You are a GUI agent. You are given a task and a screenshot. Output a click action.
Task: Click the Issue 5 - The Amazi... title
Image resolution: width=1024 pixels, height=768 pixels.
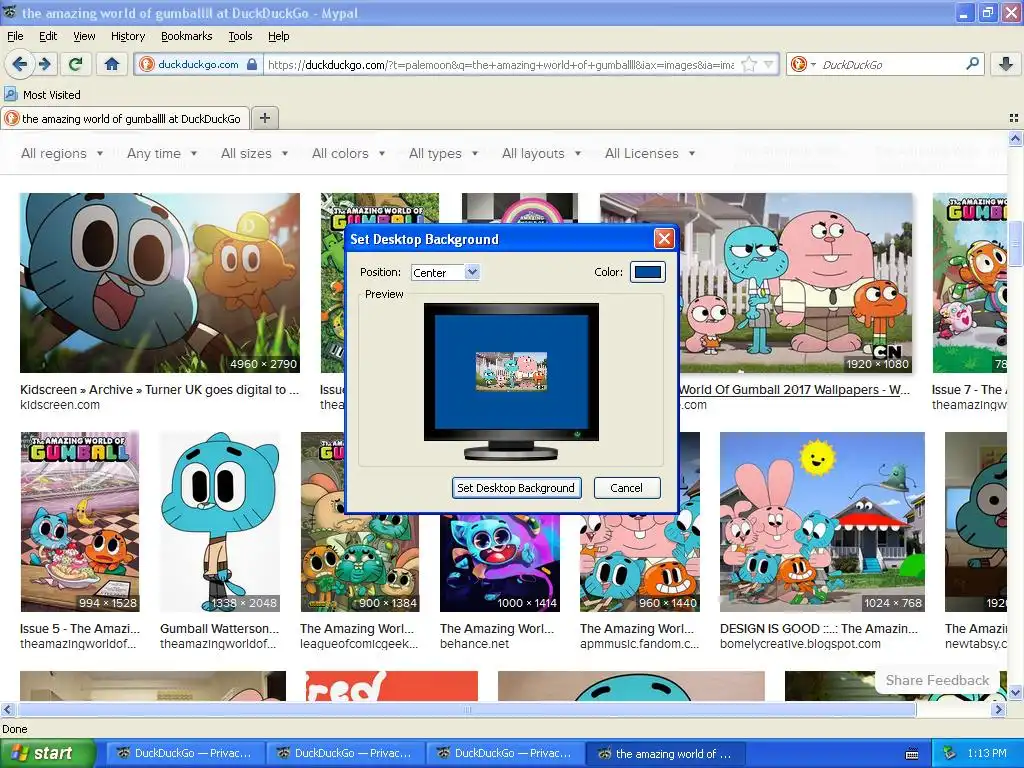[x=80, y=629]
